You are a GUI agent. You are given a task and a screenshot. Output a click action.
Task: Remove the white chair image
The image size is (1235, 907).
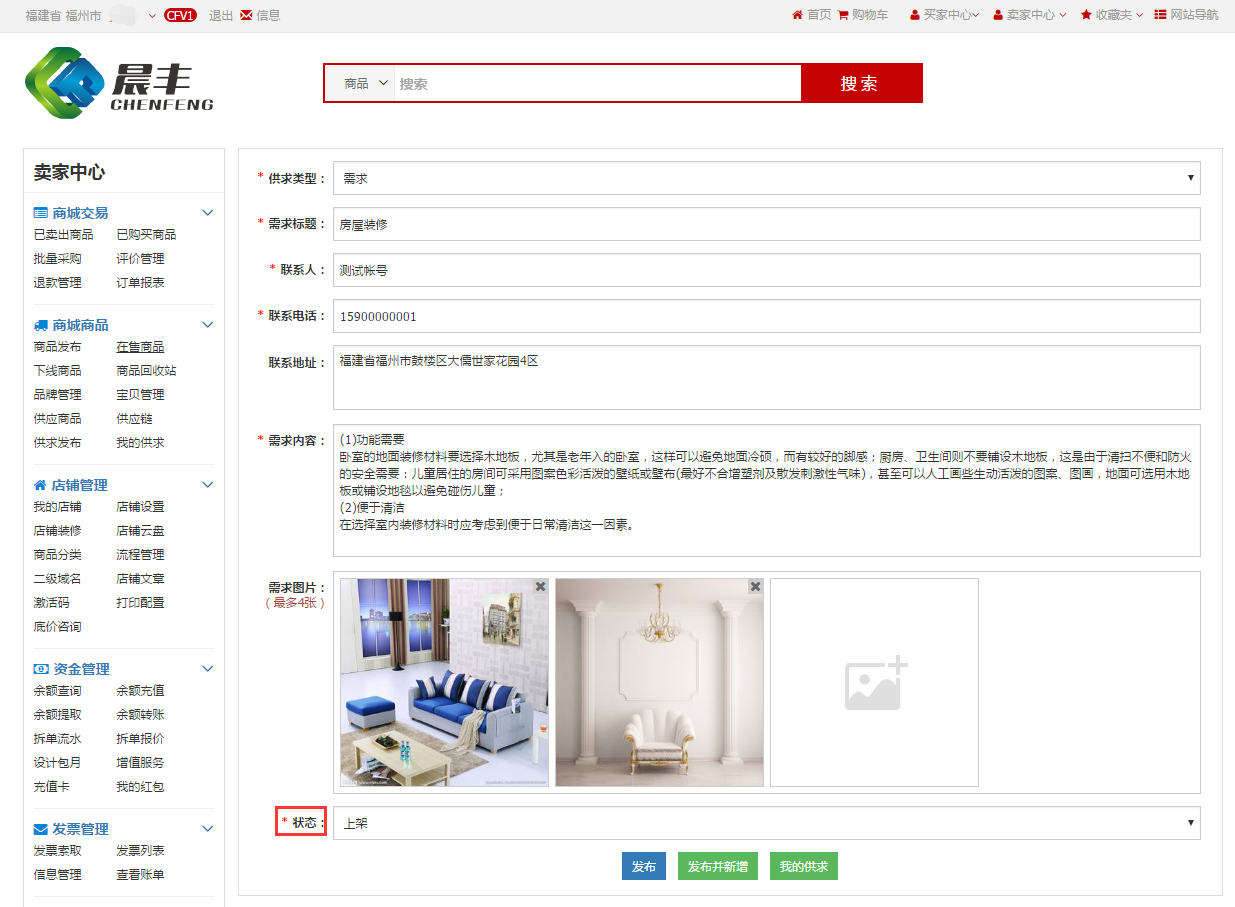[755, 587]
